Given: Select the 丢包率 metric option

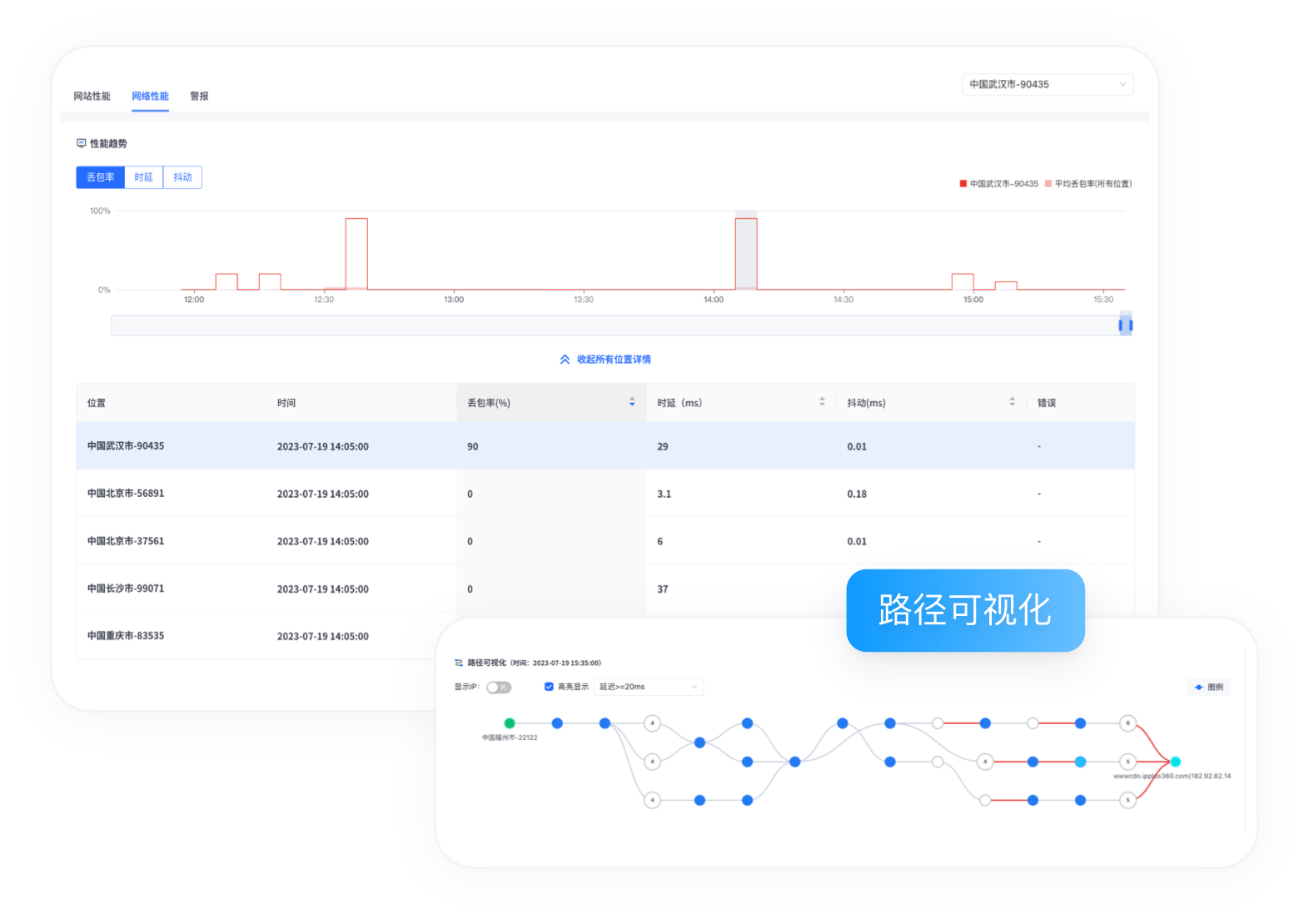Looking at the screenshot, I should click(x=100, y=177).
